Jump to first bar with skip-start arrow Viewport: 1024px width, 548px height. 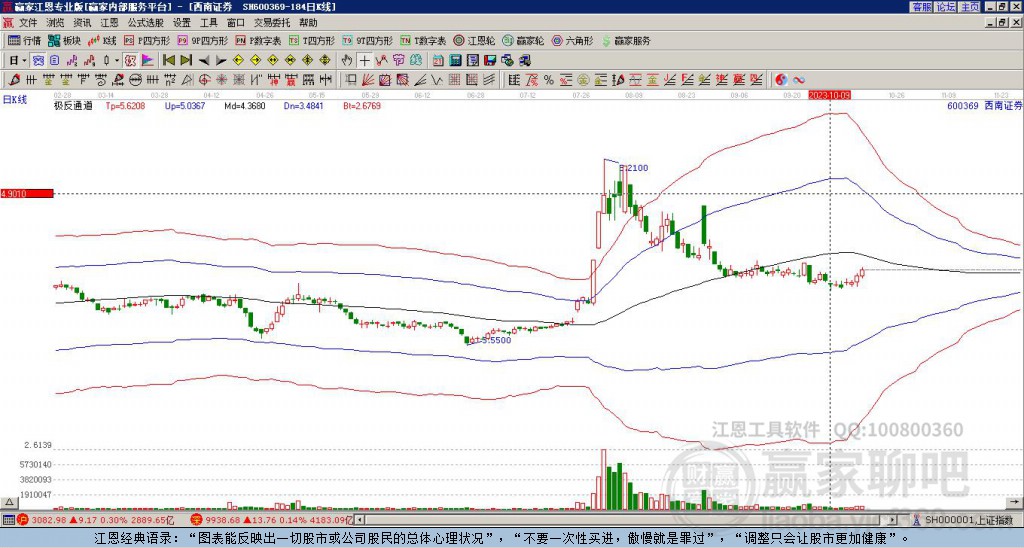pos(169,61)
